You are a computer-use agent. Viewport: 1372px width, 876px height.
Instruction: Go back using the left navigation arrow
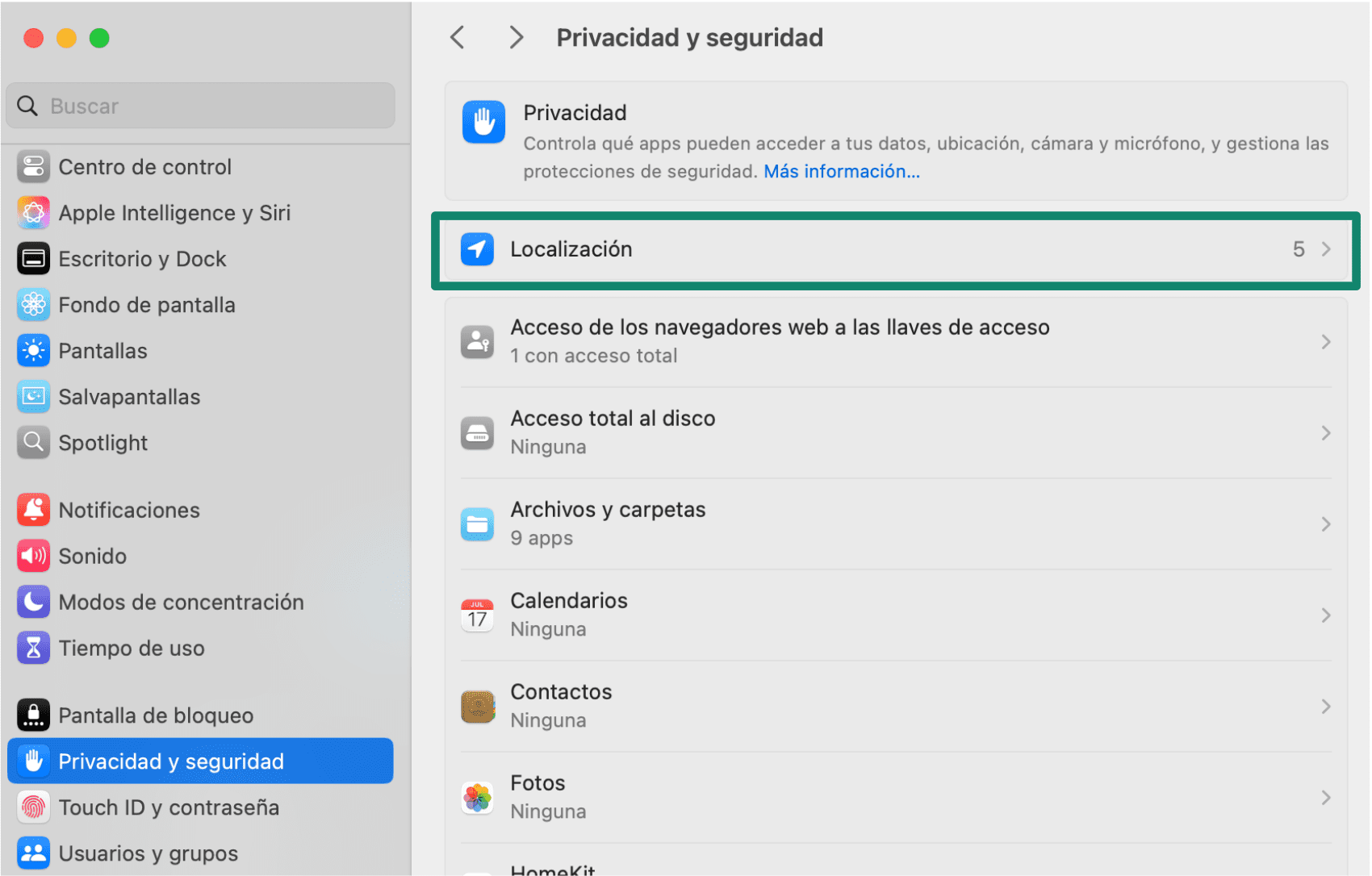(458, 37)
